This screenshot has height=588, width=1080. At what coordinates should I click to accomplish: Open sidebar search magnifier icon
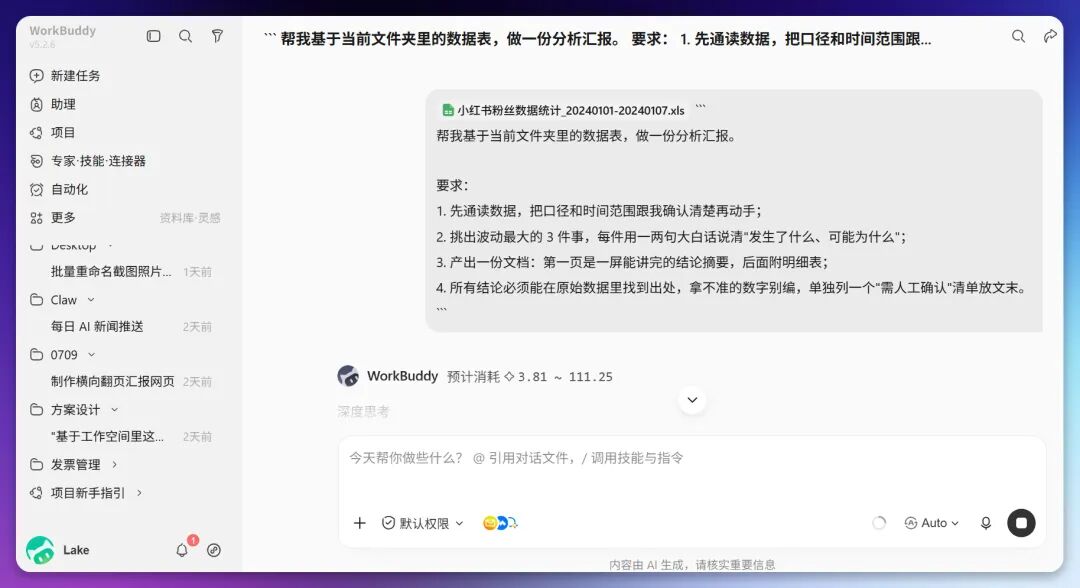point(185,36)
